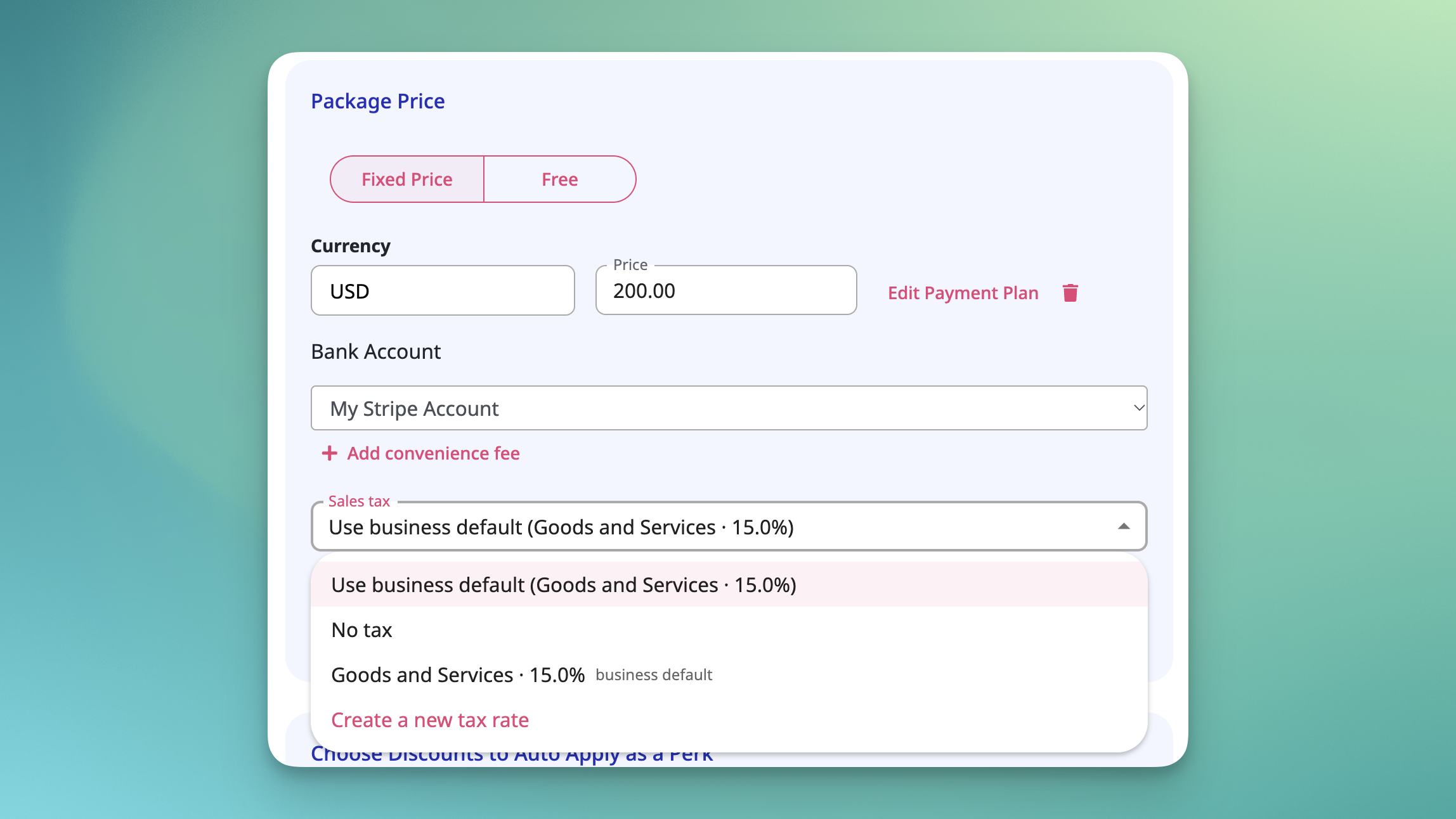The image size is (1456, 819).
Task: Expand the My Stripe Account dropdown
Action: (729, 408)
